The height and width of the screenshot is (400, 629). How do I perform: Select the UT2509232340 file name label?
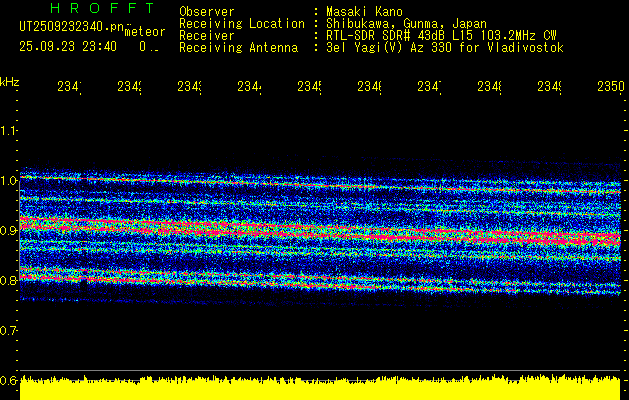tap(68, 28)
